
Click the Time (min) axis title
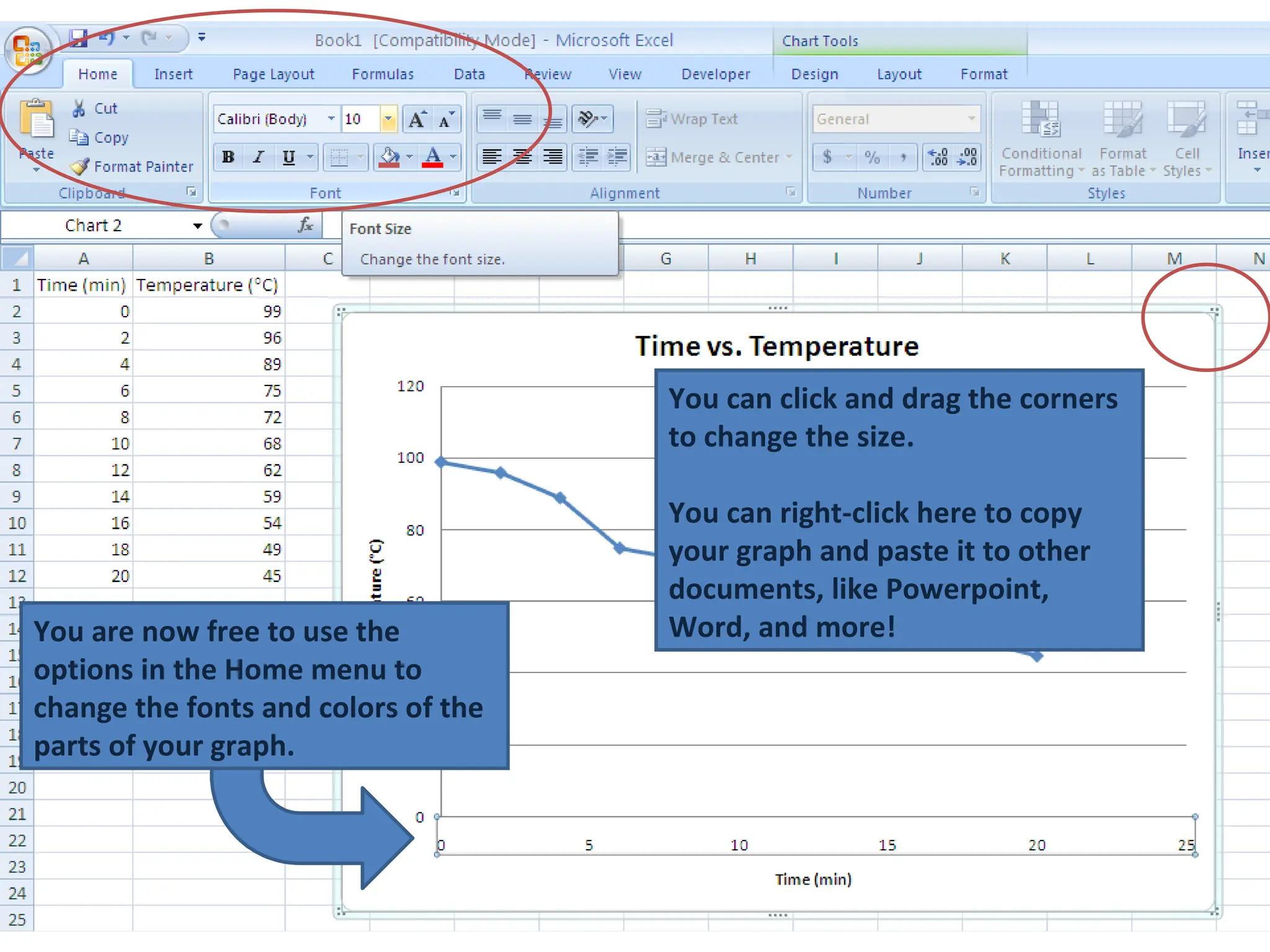click(x=813, y=879)
